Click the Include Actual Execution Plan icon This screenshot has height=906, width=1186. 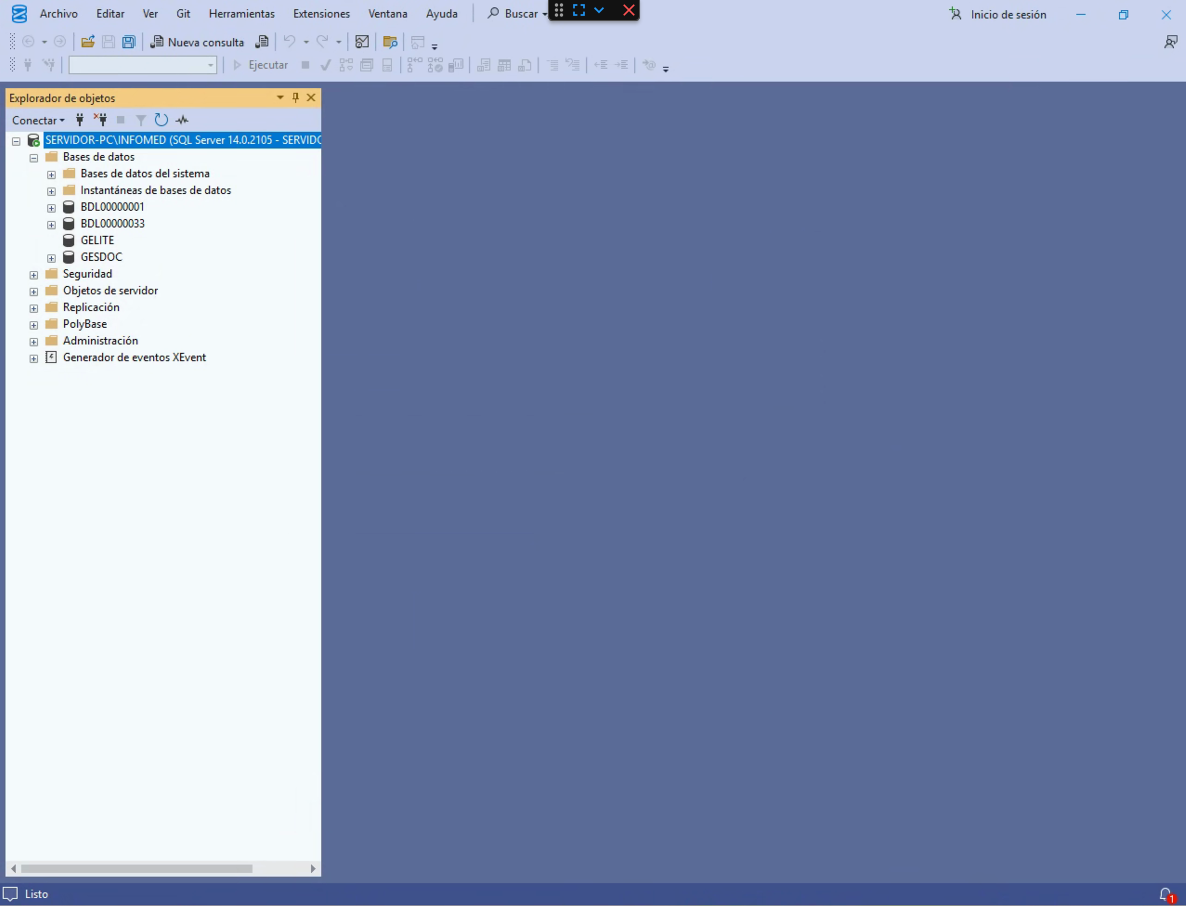click(x=414, y=65)
